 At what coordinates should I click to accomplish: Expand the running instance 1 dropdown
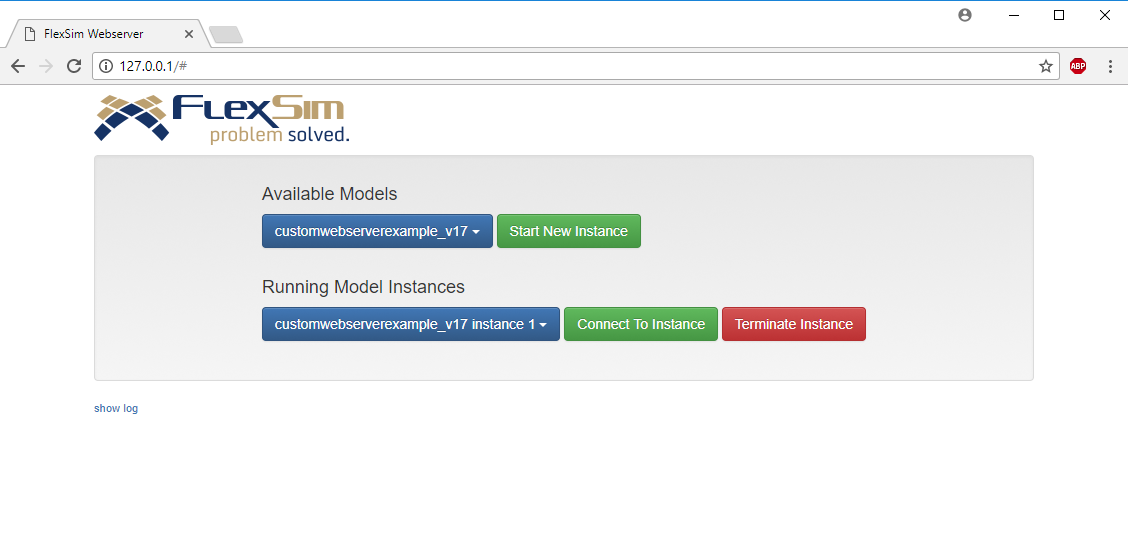410,324
